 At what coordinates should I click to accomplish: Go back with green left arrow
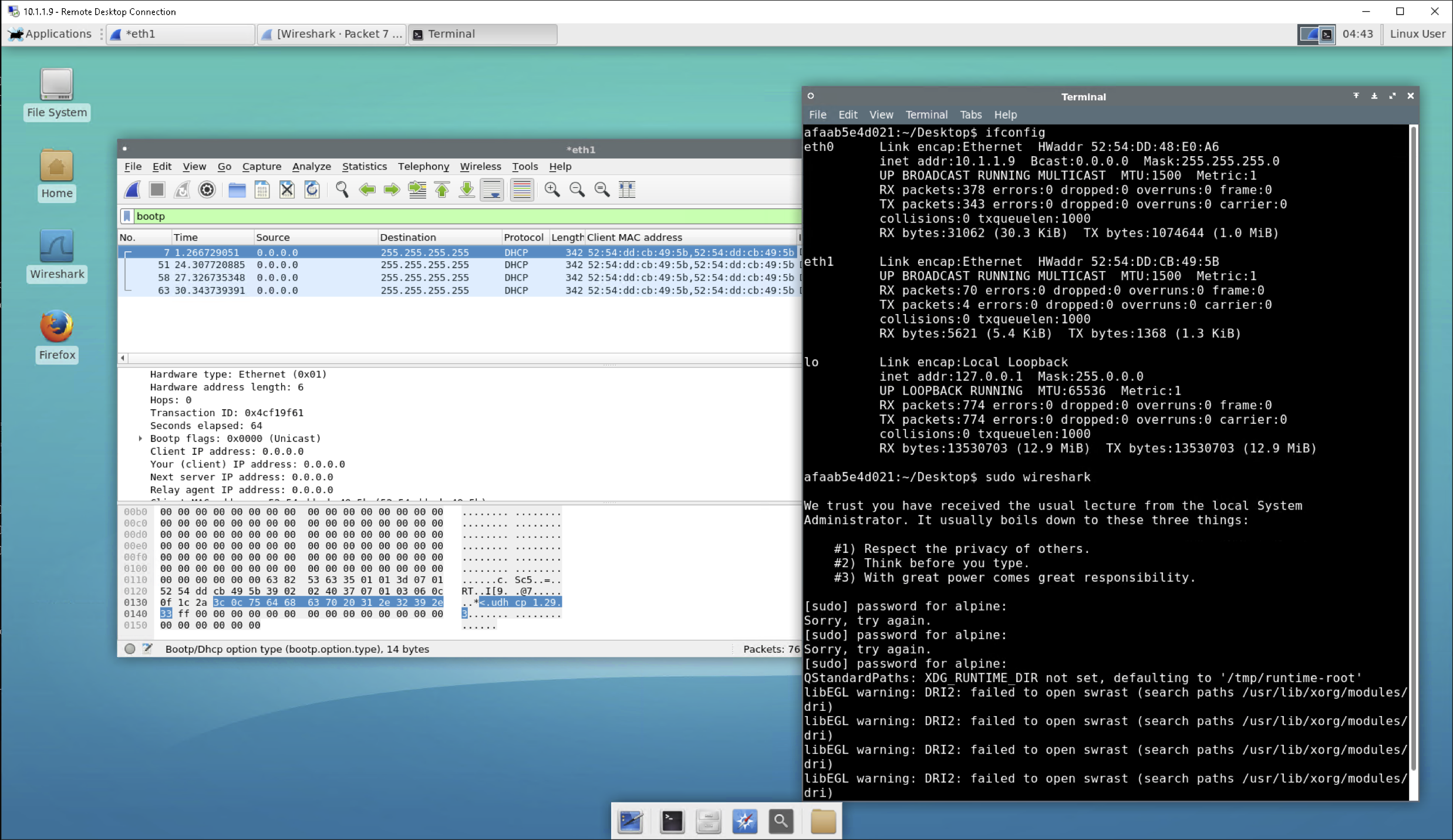pos(367,190)
